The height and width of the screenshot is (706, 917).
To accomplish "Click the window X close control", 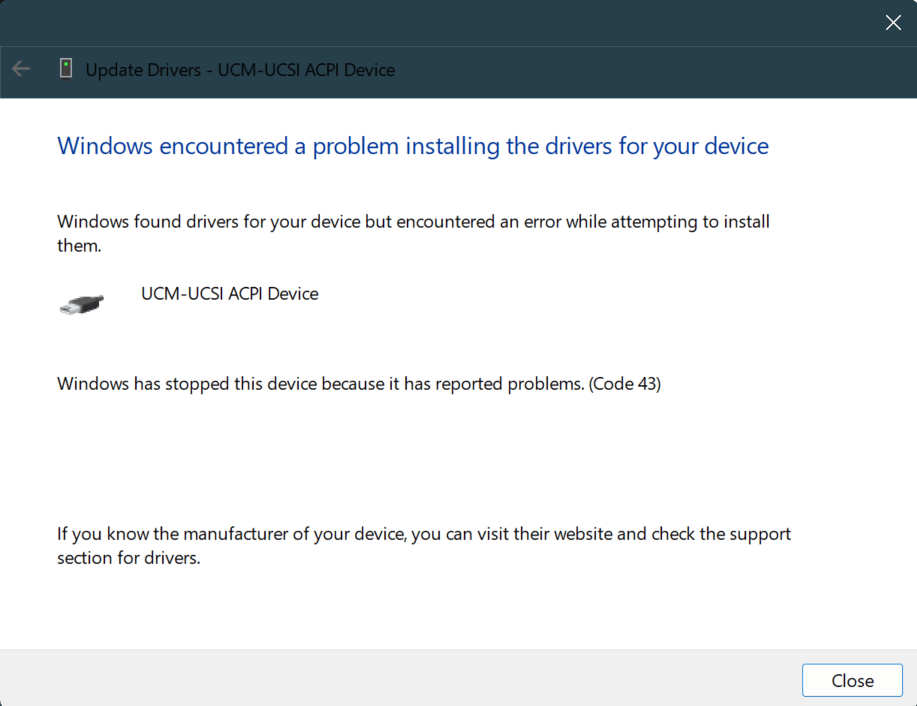I will pos(892,22).
